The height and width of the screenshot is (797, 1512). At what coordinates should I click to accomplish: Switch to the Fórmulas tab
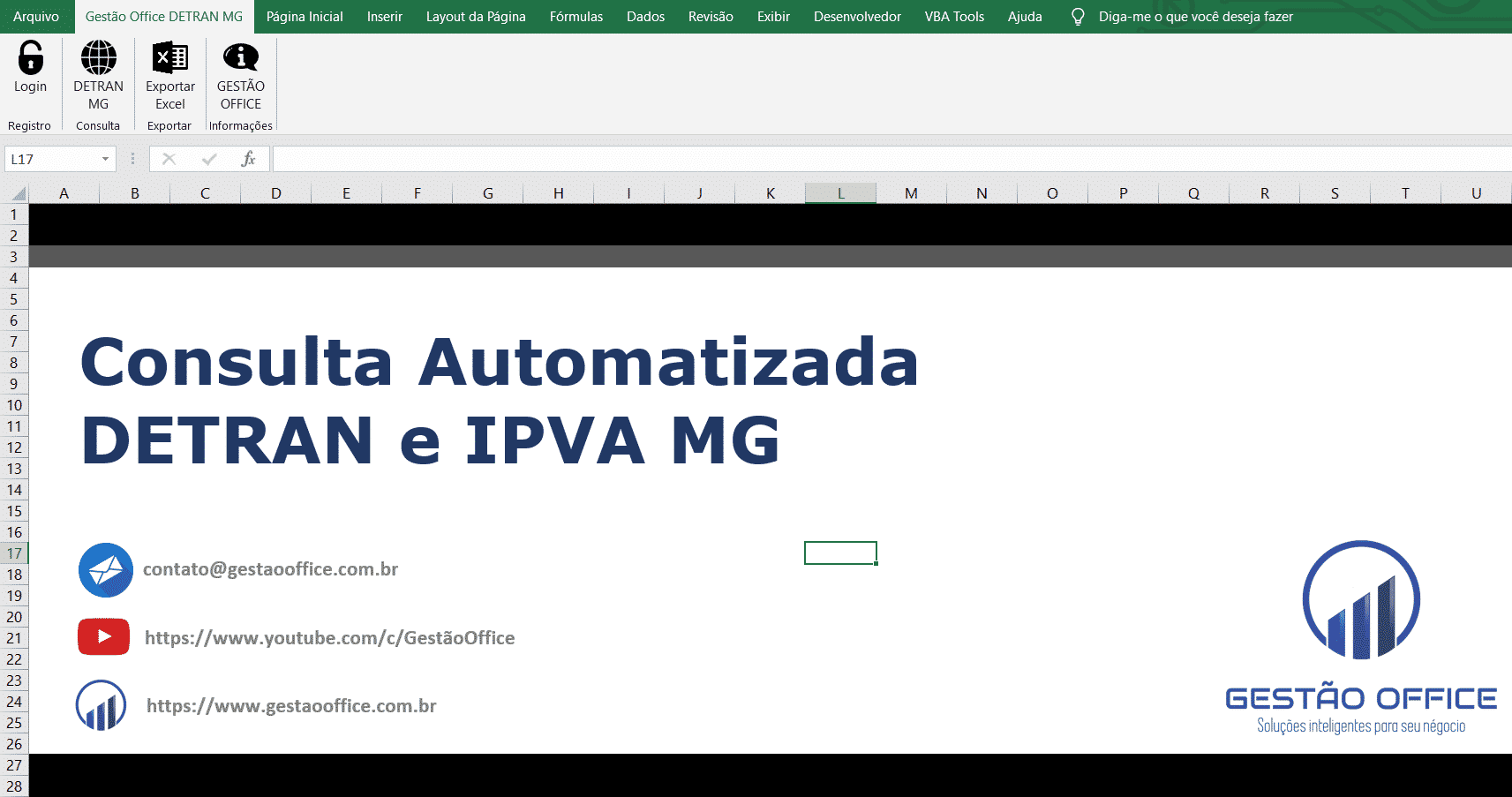(576, 17)
